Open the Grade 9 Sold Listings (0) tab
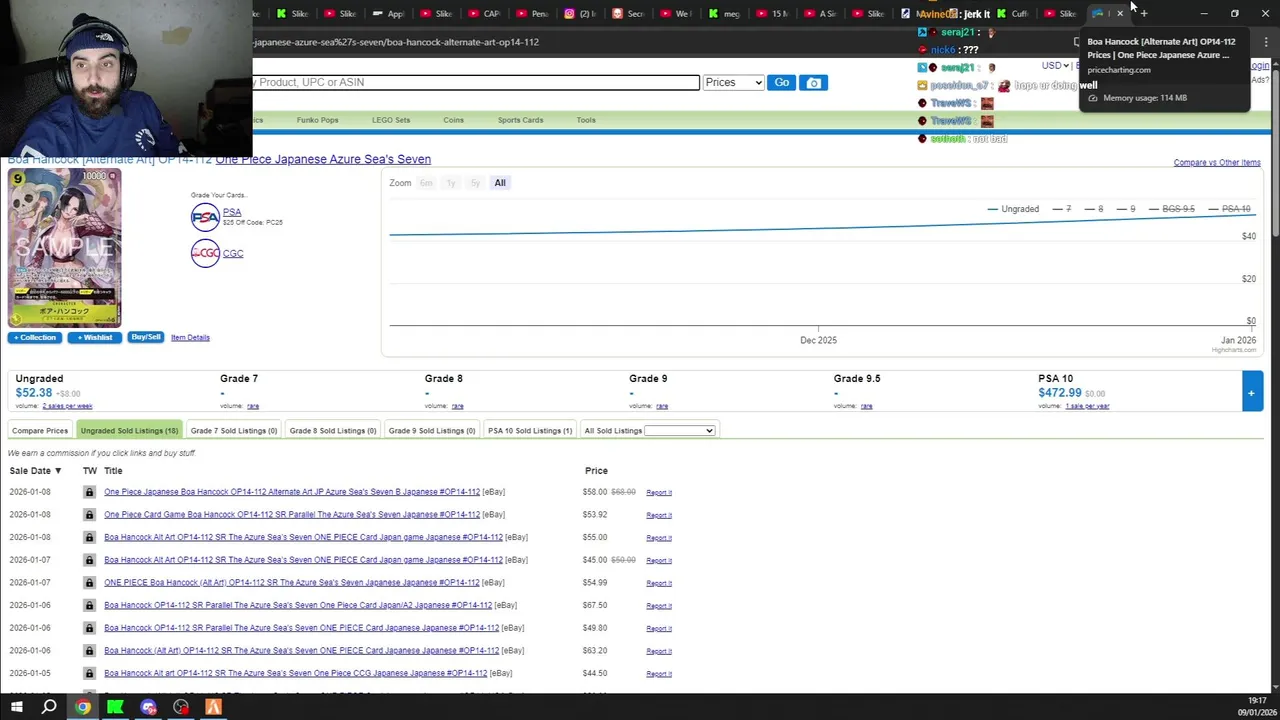 pyautogui.click(x=432, y=431)
